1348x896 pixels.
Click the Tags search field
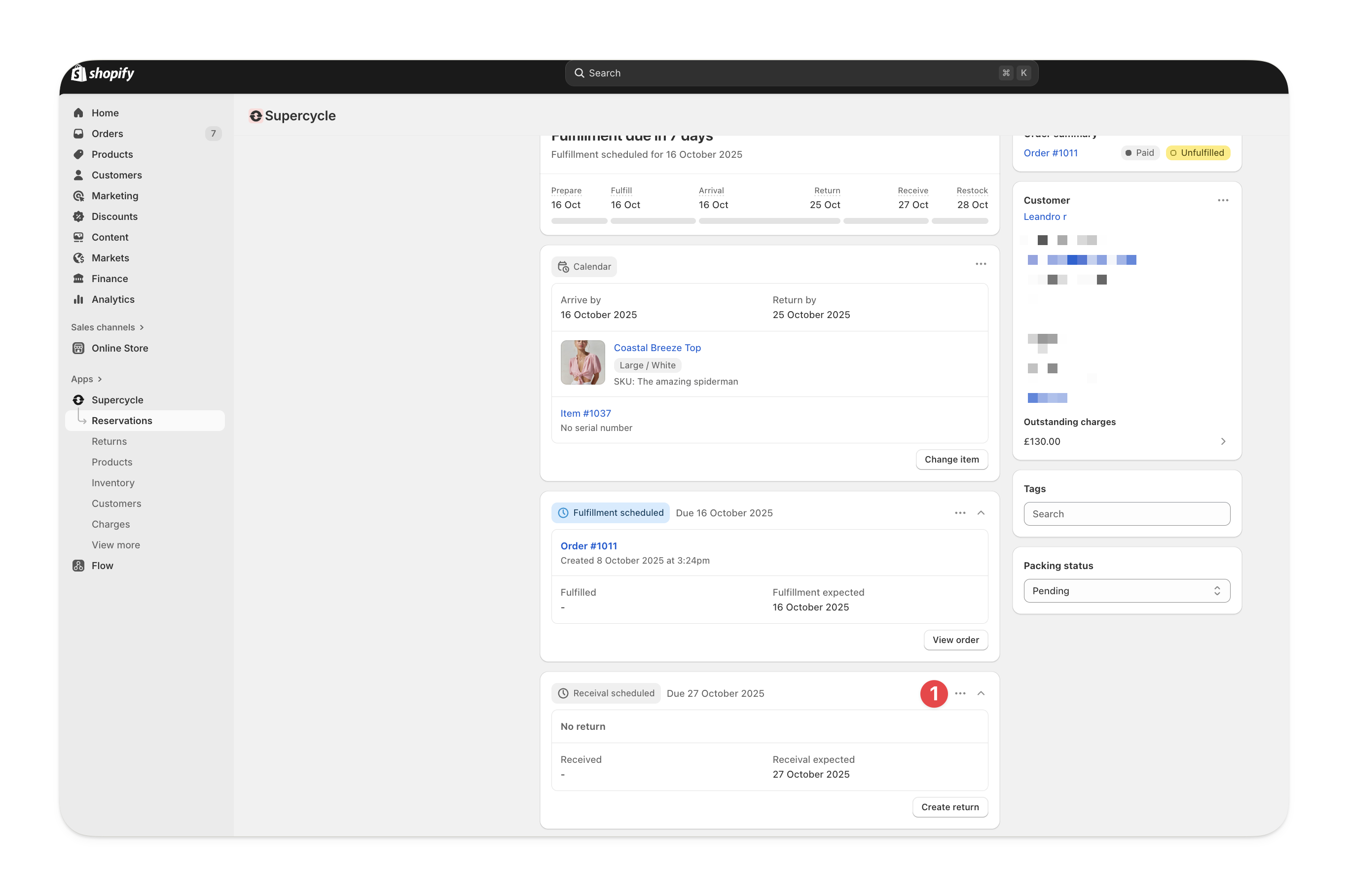(x=1126, y=514)
